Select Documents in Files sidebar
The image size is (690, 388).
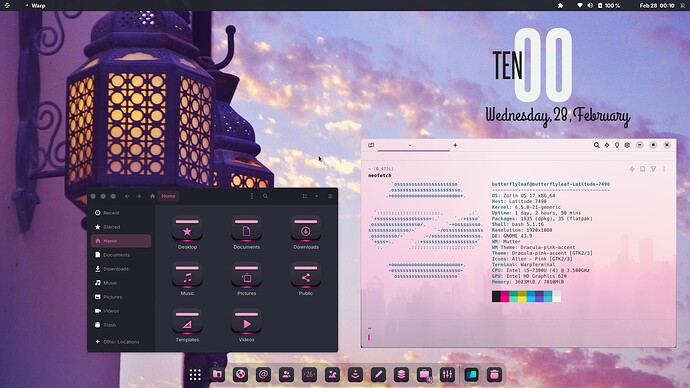tap(121, 255)
